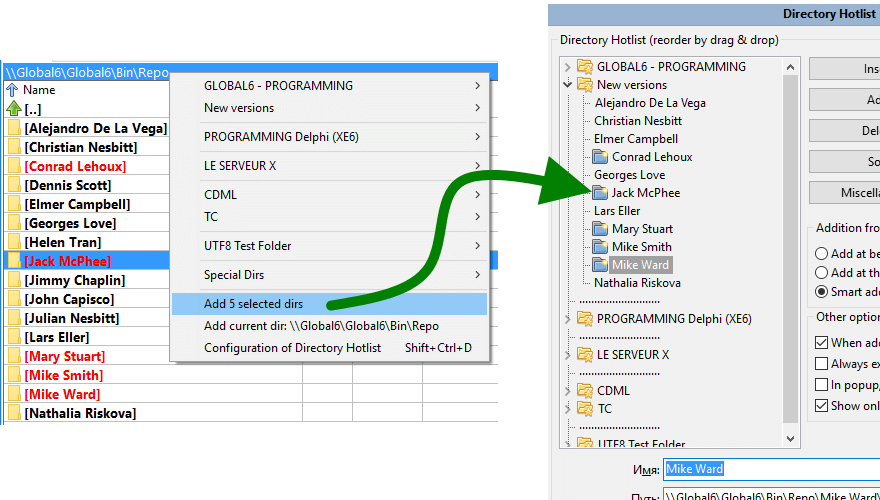The height and width of the screenshot is (500, 880).
Task: Click folder icon next to Mike Smith in tree
Action: click(x=600, y=247)
